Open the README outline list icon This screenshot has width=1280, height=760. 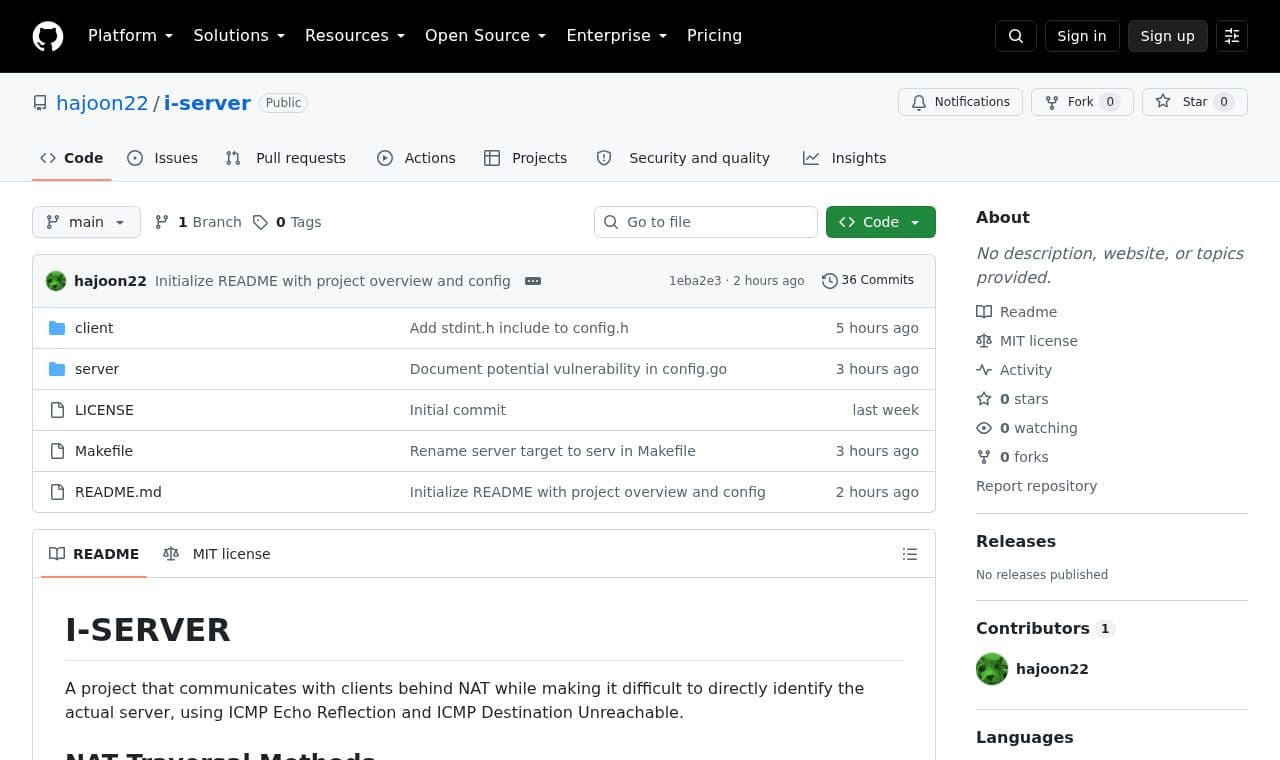(x=910, y=554)
